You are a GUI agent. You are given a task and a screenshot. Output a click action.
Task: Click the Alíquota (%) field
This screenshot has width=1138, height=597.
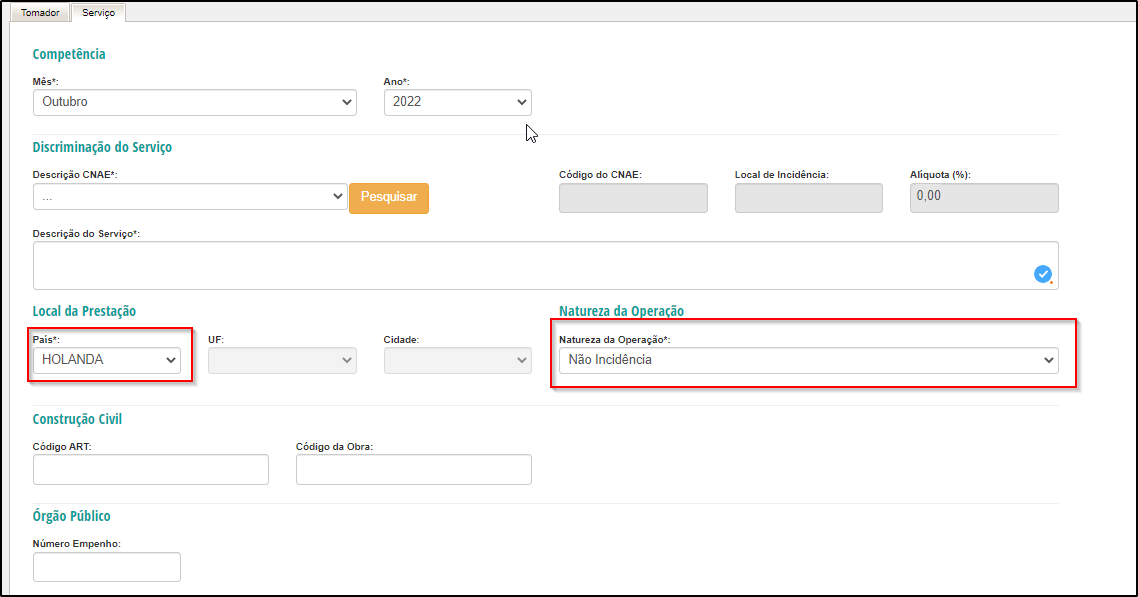click(x=984, y=198)
